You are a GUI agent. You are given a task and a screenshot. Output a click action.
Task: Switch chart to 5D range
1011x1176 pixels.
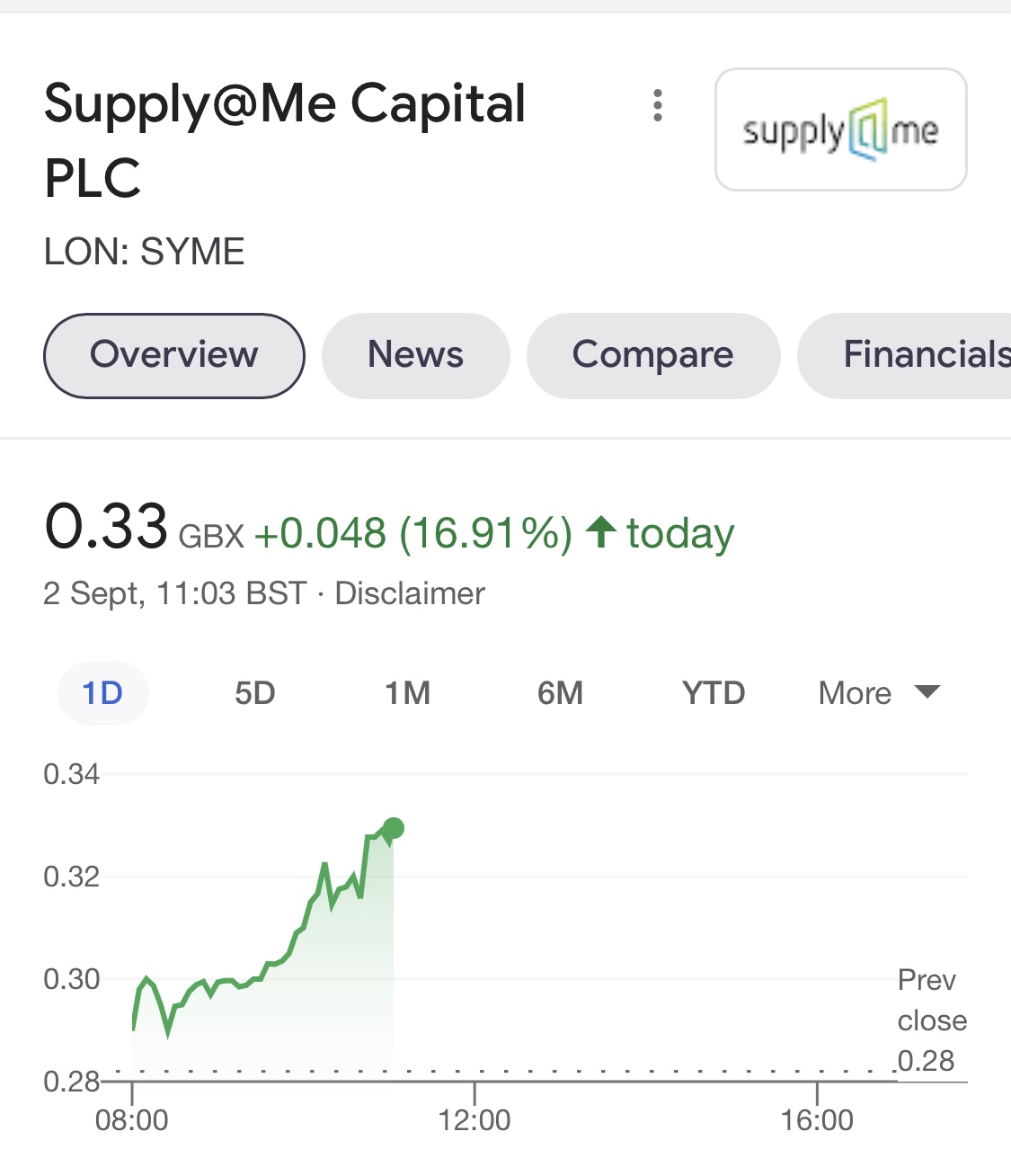255,693
